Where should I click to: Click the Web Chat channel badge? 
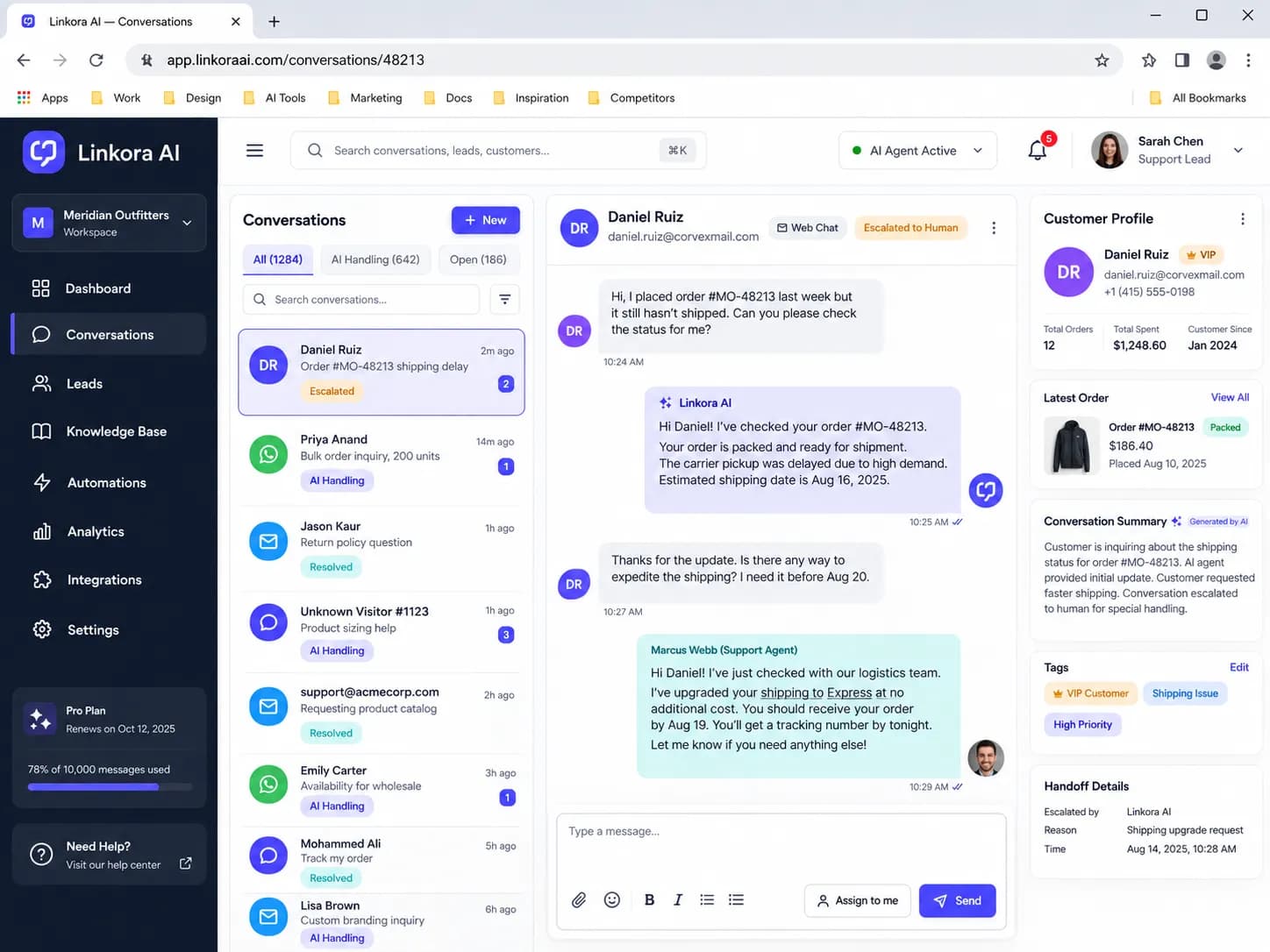(x=807, y=228)
